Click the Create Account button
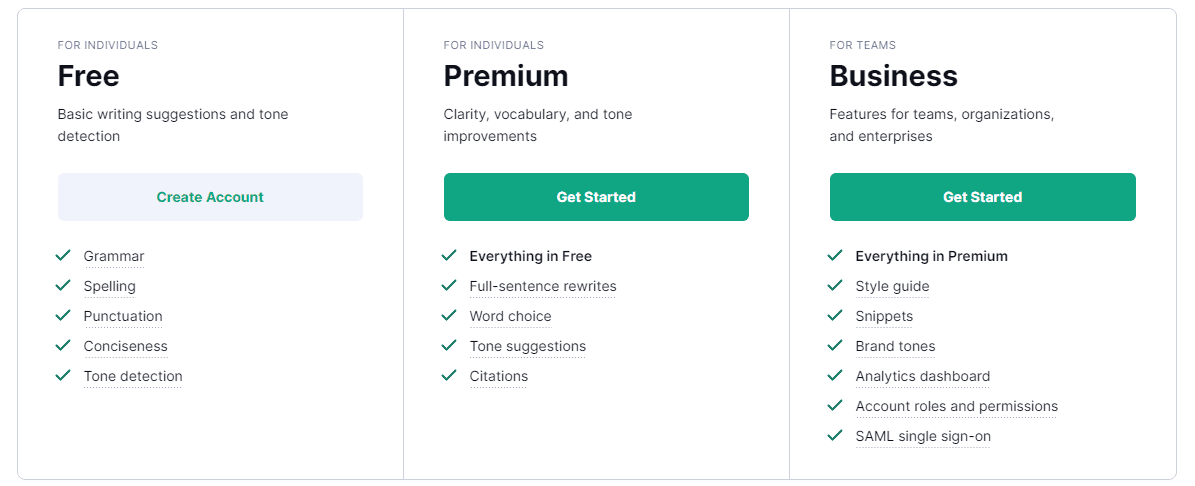Viewport: 1195px width, 486px height. click(x=210, y=197)
